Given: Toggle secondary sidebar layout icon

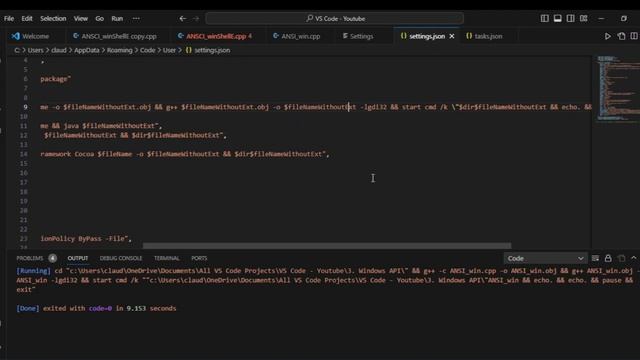Looking at the screenshot, I should pos(571,18).
